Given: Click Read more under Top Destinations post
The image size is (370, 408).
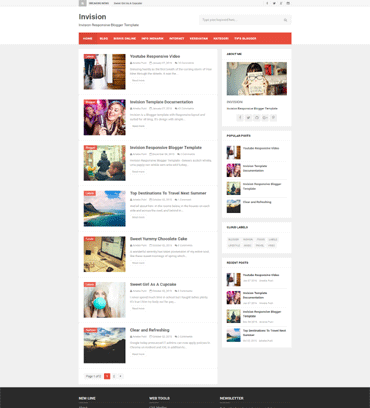Looking at the screenshot, I should pos(138,217).
